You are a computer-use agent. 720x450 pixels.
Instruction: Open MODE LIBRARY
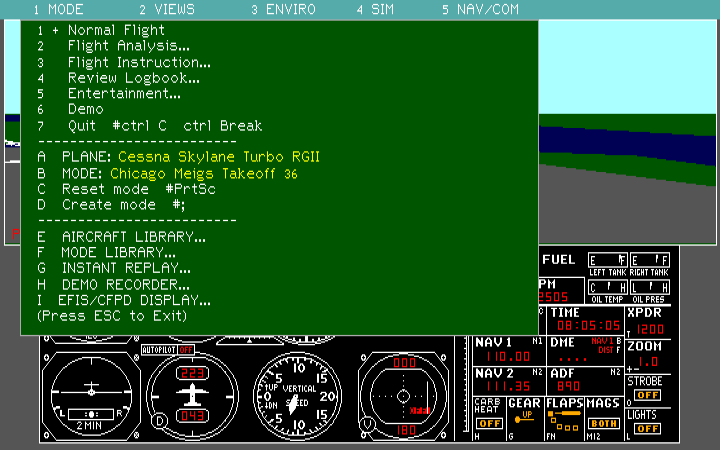(107, 253)
